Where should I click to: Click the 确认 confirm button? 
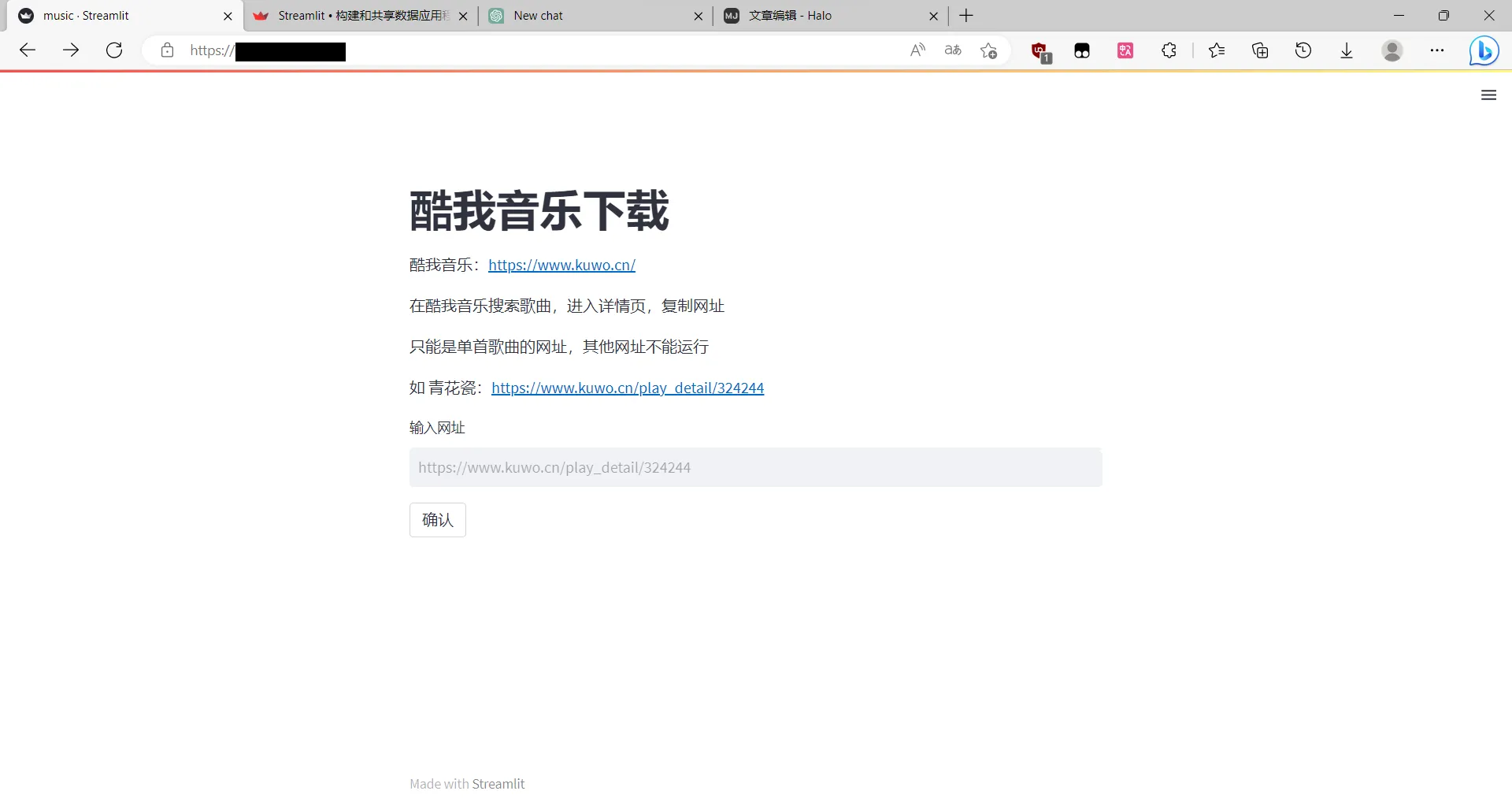[x=438, y=520]
